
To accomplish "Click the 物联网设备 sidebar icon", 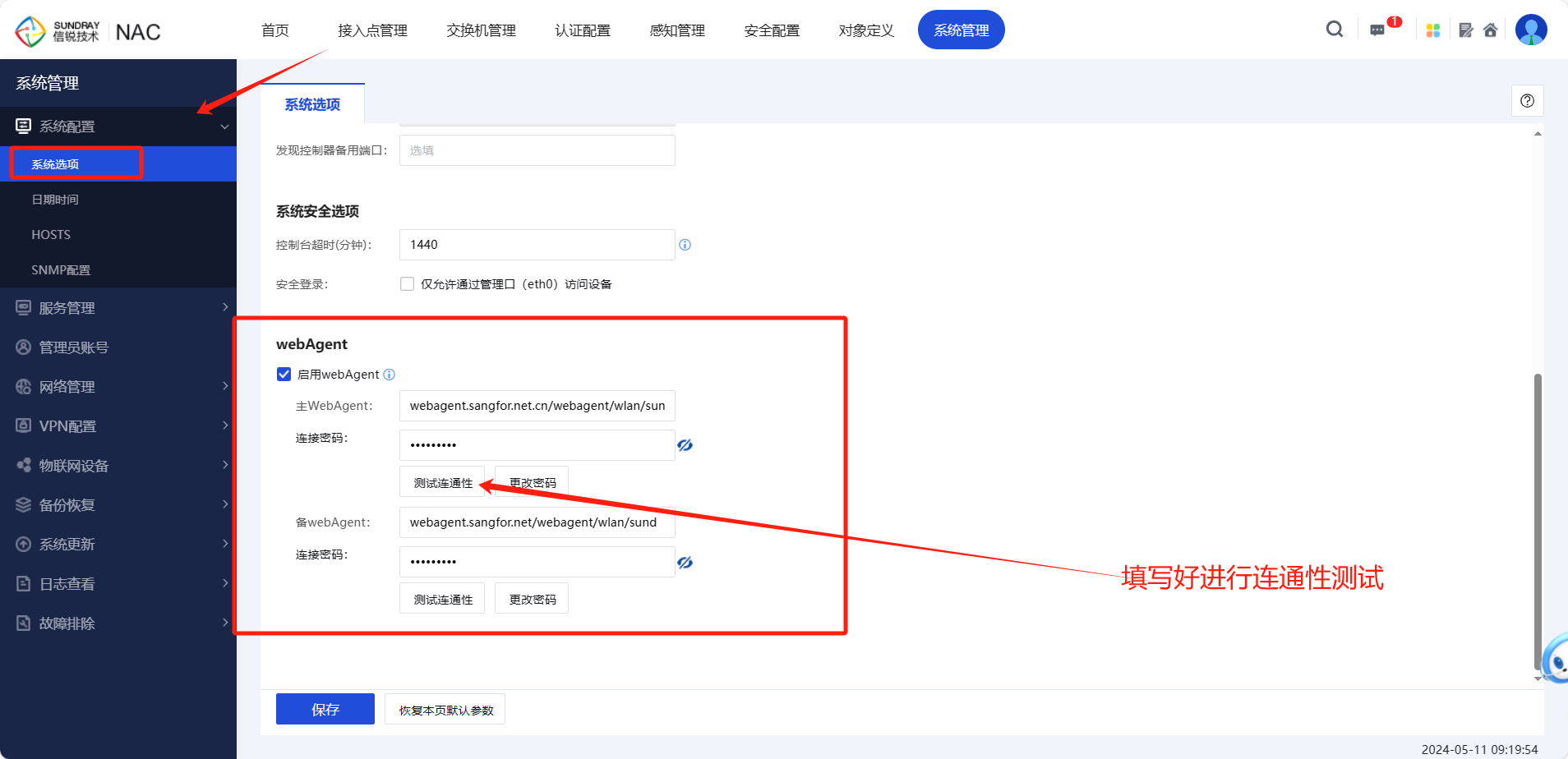I will point(24,465).
